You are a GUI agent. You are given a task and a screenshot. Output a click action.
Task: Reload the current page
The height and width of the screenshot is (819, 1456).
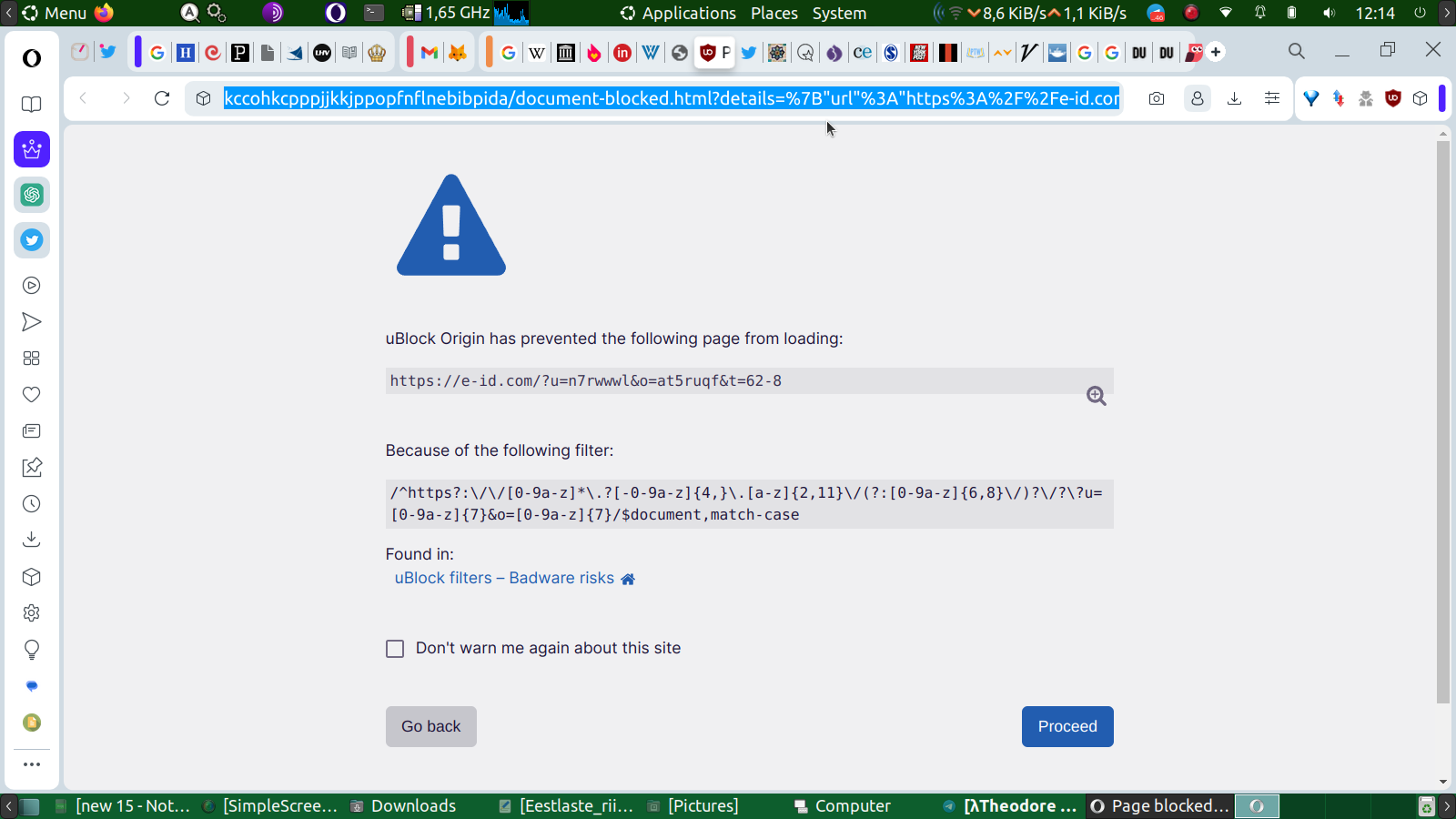[162, 98]
